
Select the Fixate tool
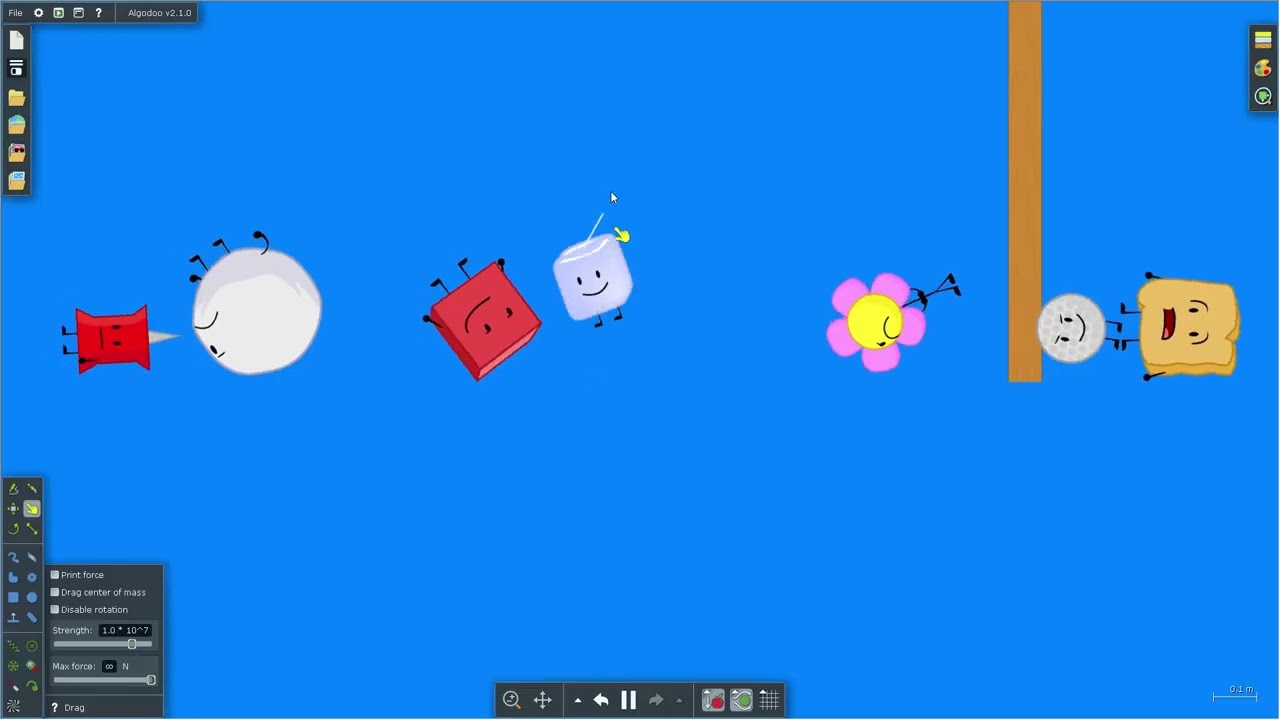32,646
